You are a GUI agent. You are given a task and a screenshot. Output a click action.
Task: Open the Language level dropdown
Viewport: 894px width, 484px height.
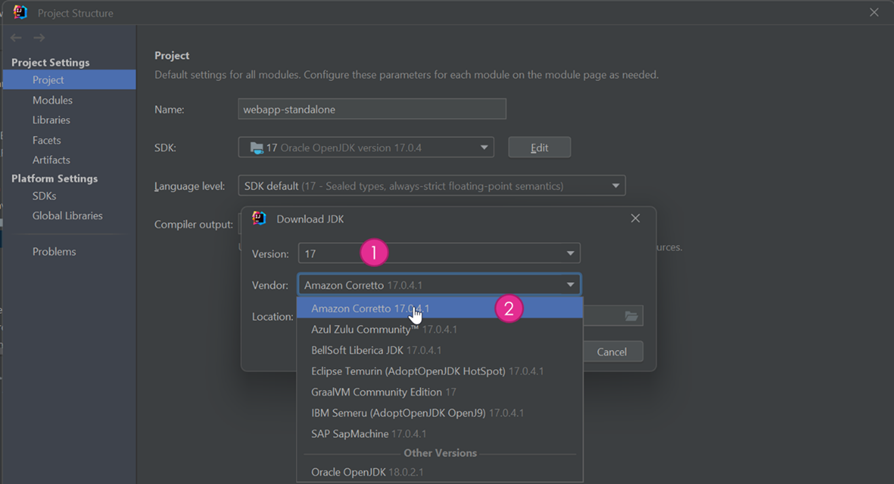point(432,186)
